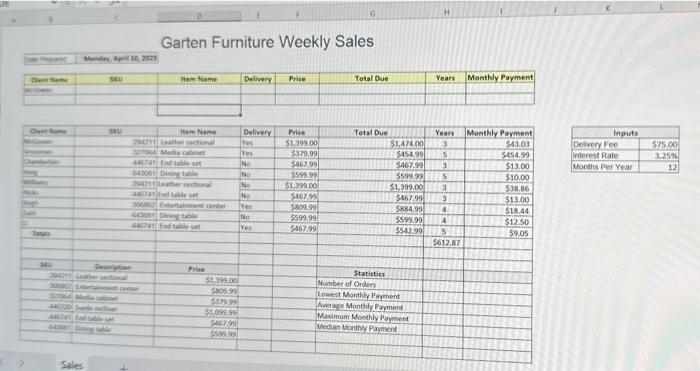Select the $18.44 monthly payment cell
The image size is (700, 371).
[x=499, y=211]
